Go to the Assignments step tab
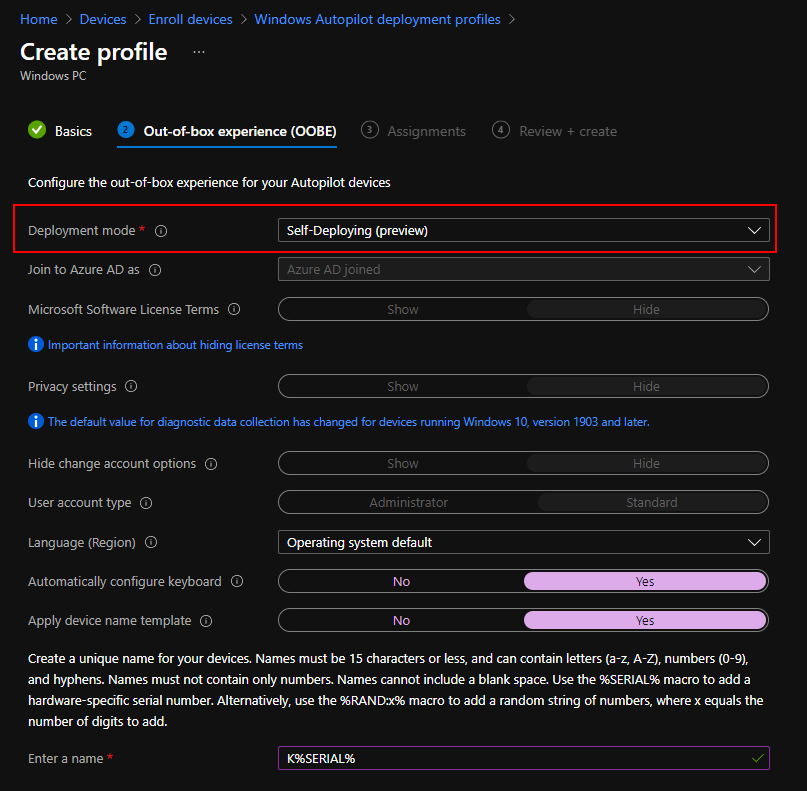Screen dimensions: 807x791 (425, 131)
